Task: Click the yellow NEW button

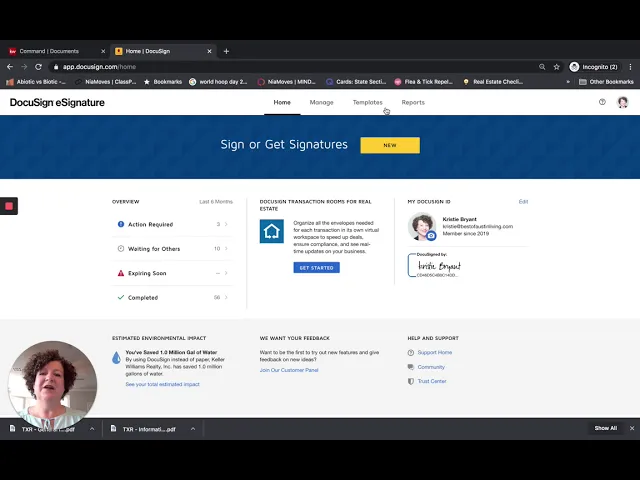Action: click(390, 145)
